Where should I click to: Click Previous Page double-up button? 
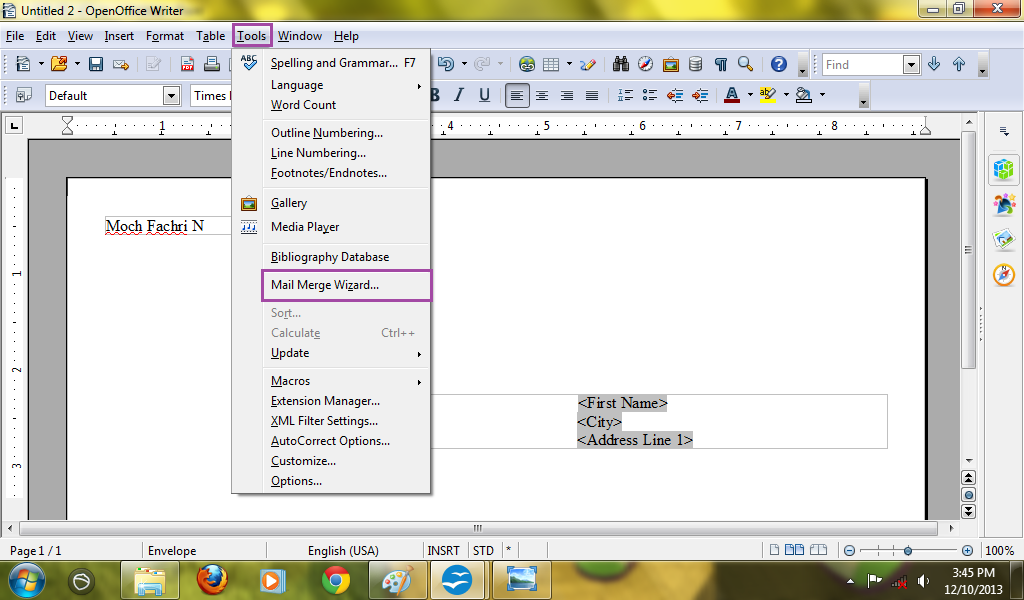pyautogui.click(x=968, y=478)
